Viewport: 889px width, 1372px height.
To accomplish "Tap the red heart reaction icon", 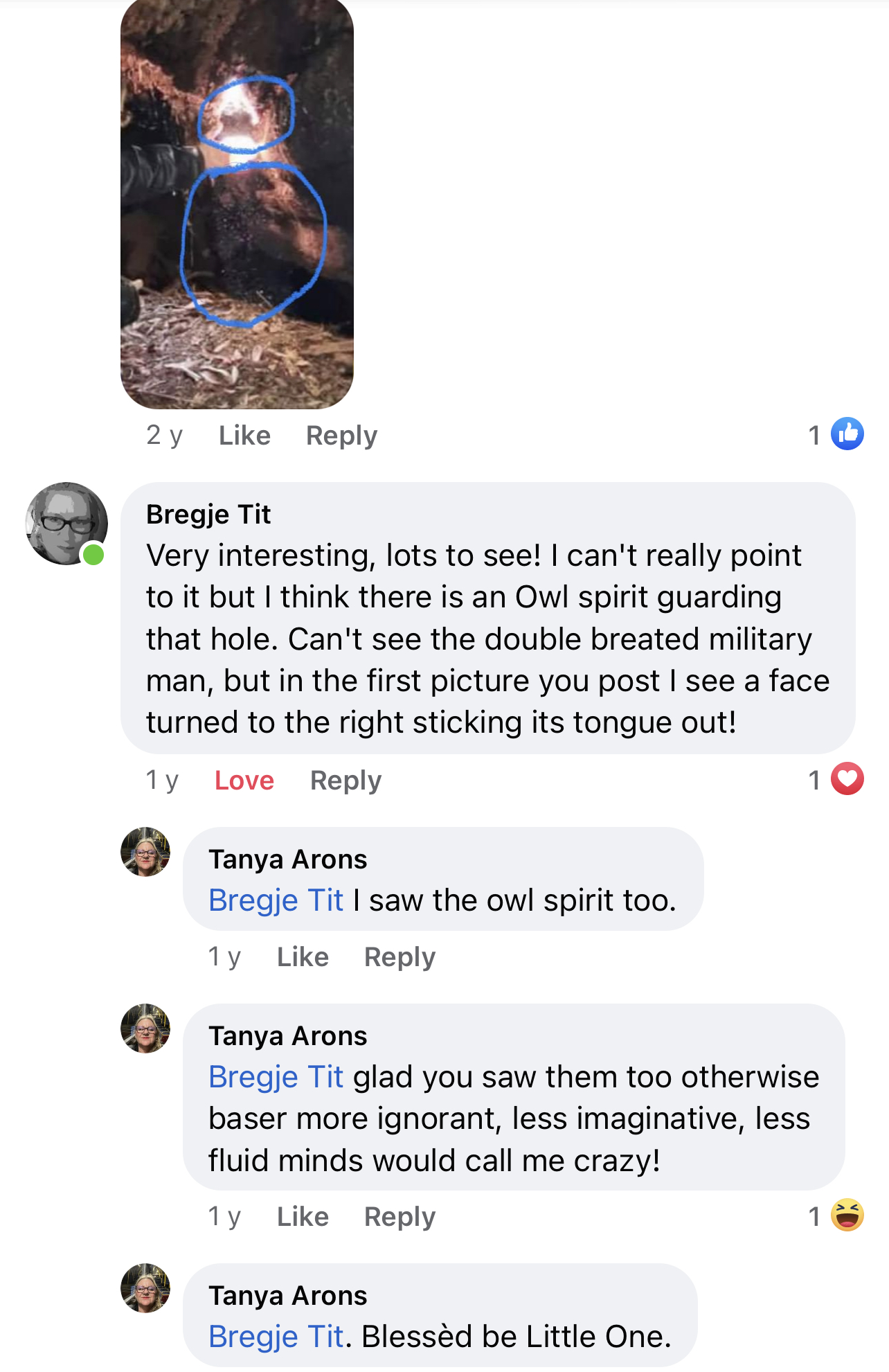I will 847,778.
